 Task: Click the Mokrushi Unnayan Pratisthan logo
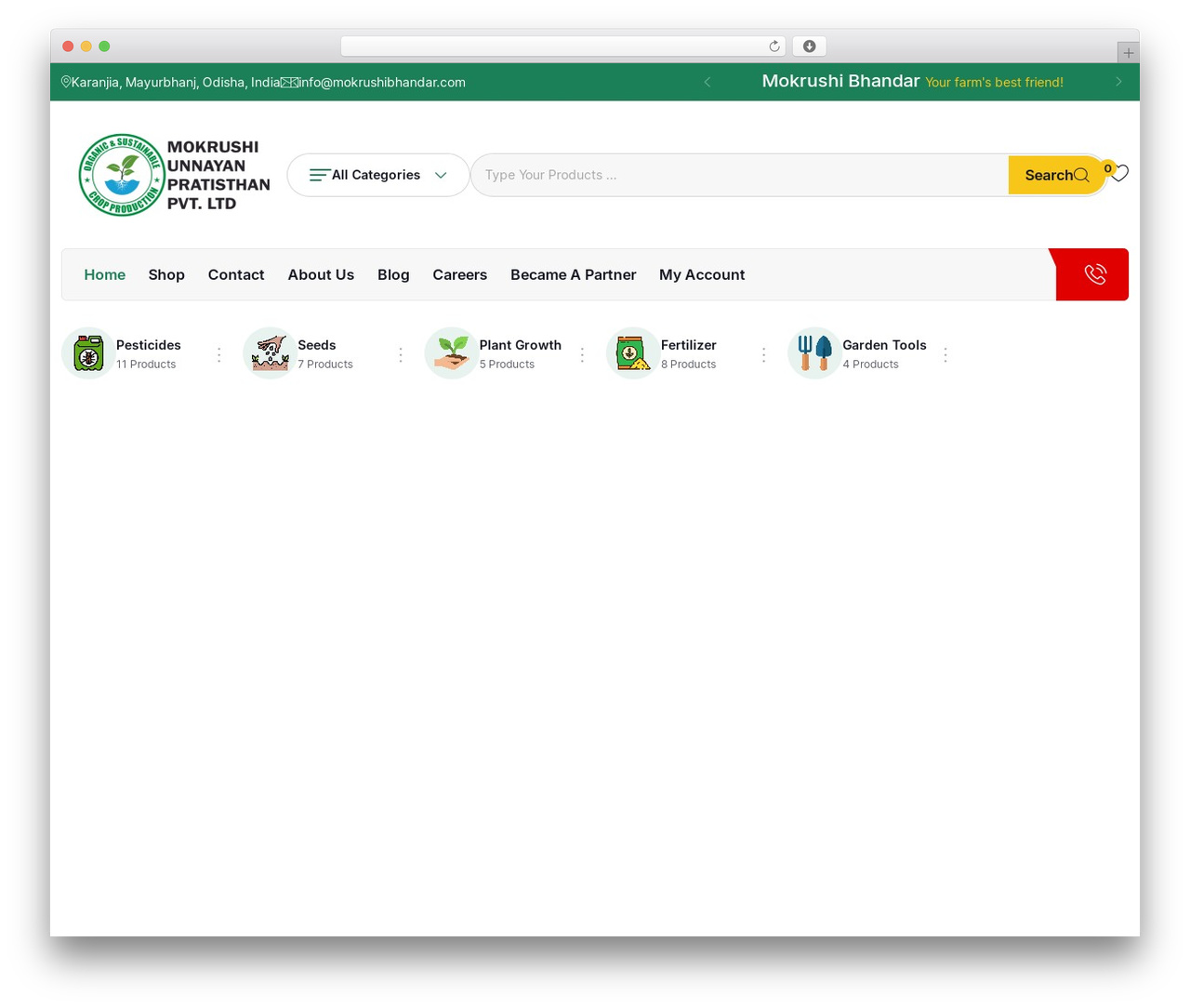(x=175, y=175)
